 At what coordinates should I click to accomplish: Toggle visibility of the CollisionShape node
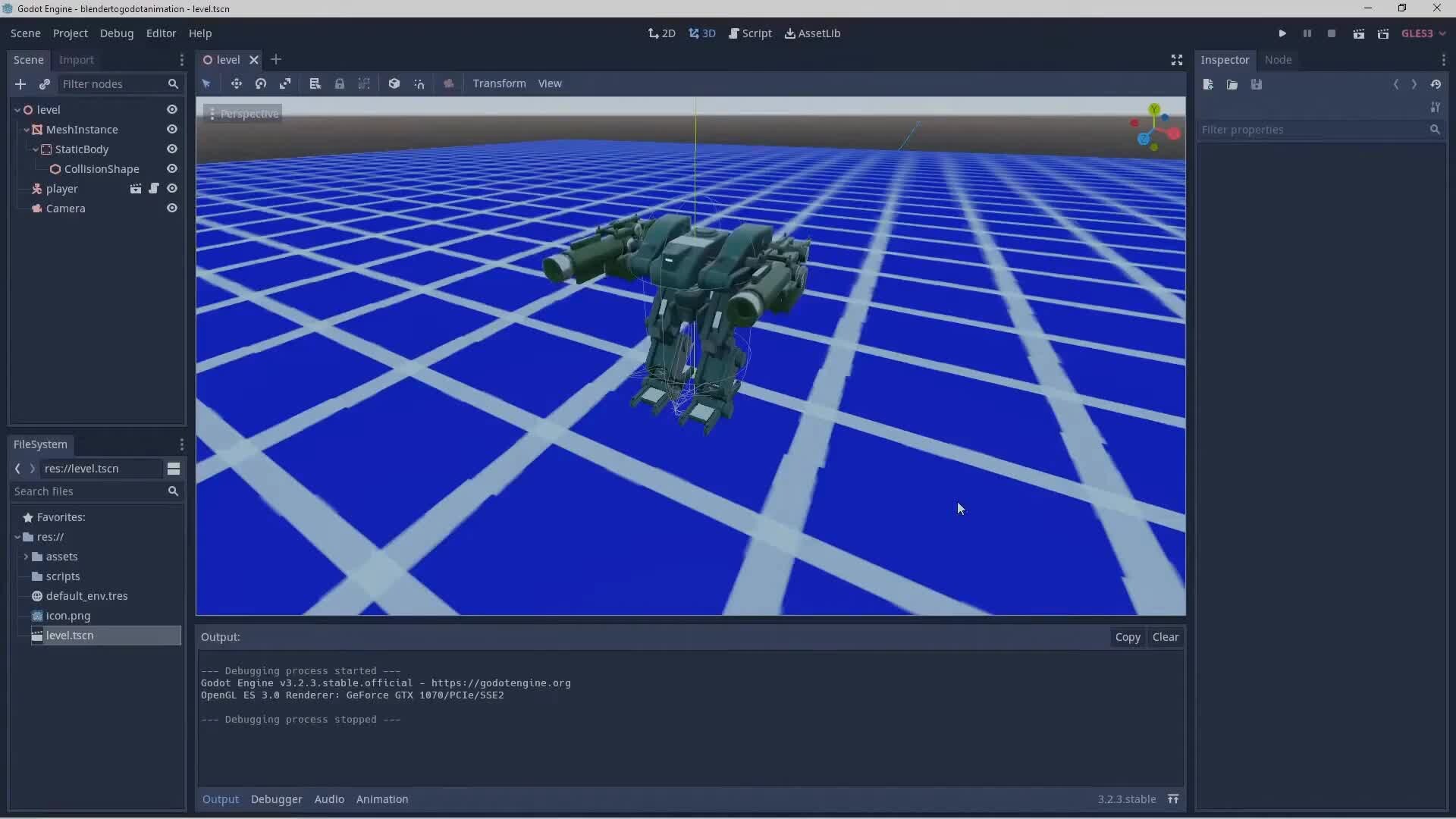(x=172, y=169)
